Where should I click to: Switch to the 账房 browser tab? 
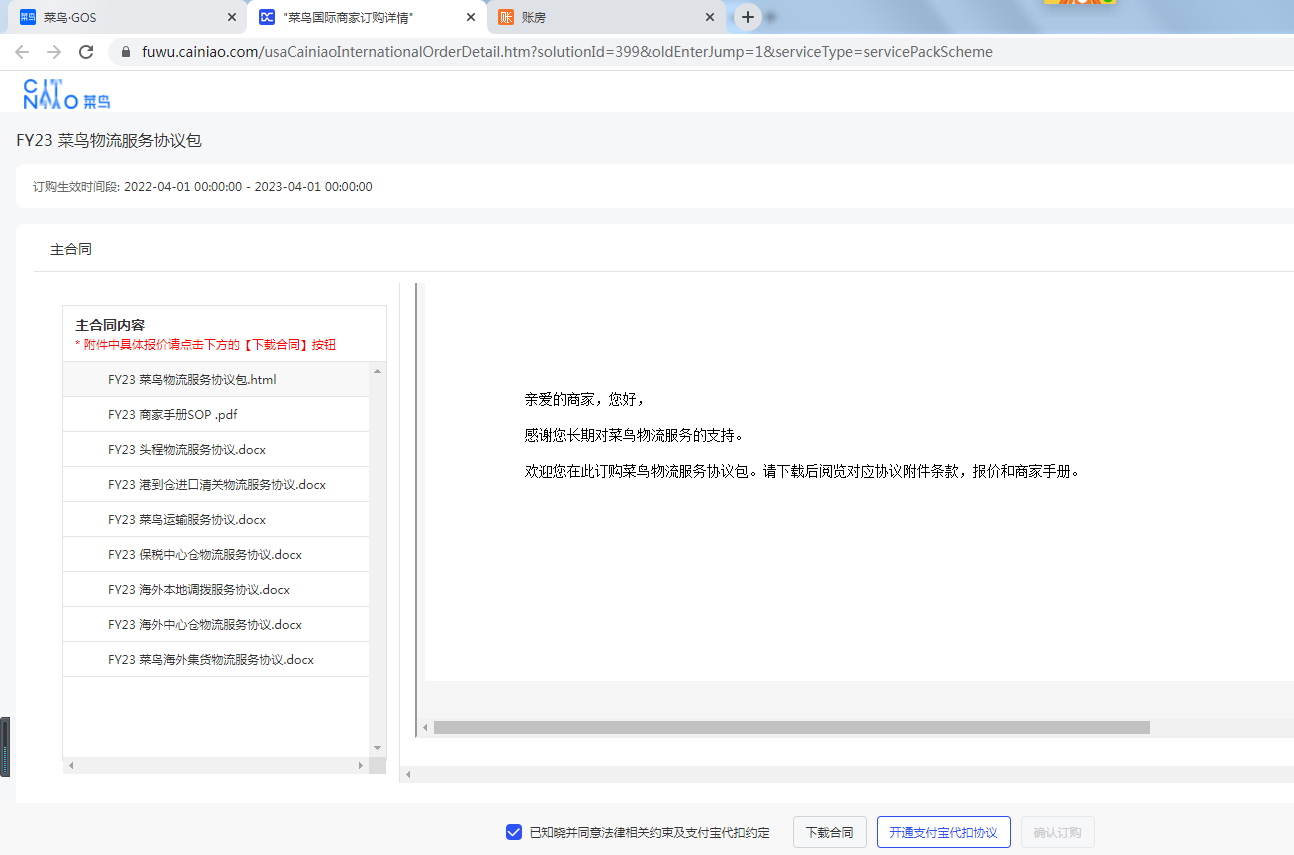tap(605, 17)
